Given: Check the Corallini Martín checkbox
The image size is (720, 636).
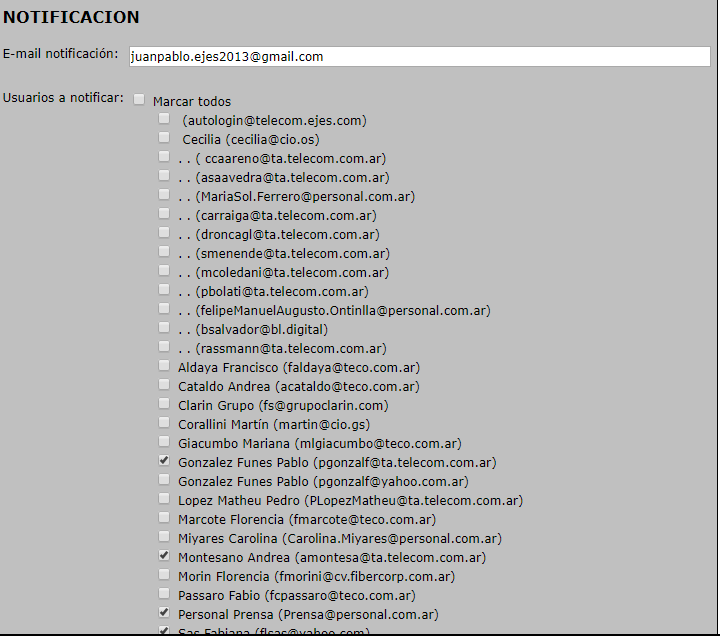Looking at the screenshot, I should click(164, 424).
